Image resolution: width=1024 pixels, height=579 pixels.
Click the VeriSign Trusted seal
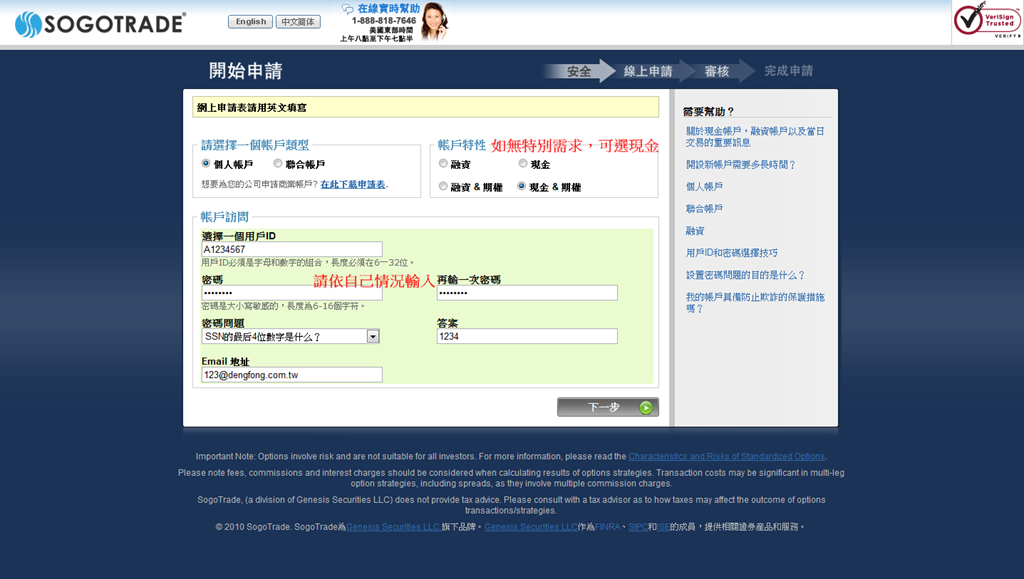[x=987, y=20]
